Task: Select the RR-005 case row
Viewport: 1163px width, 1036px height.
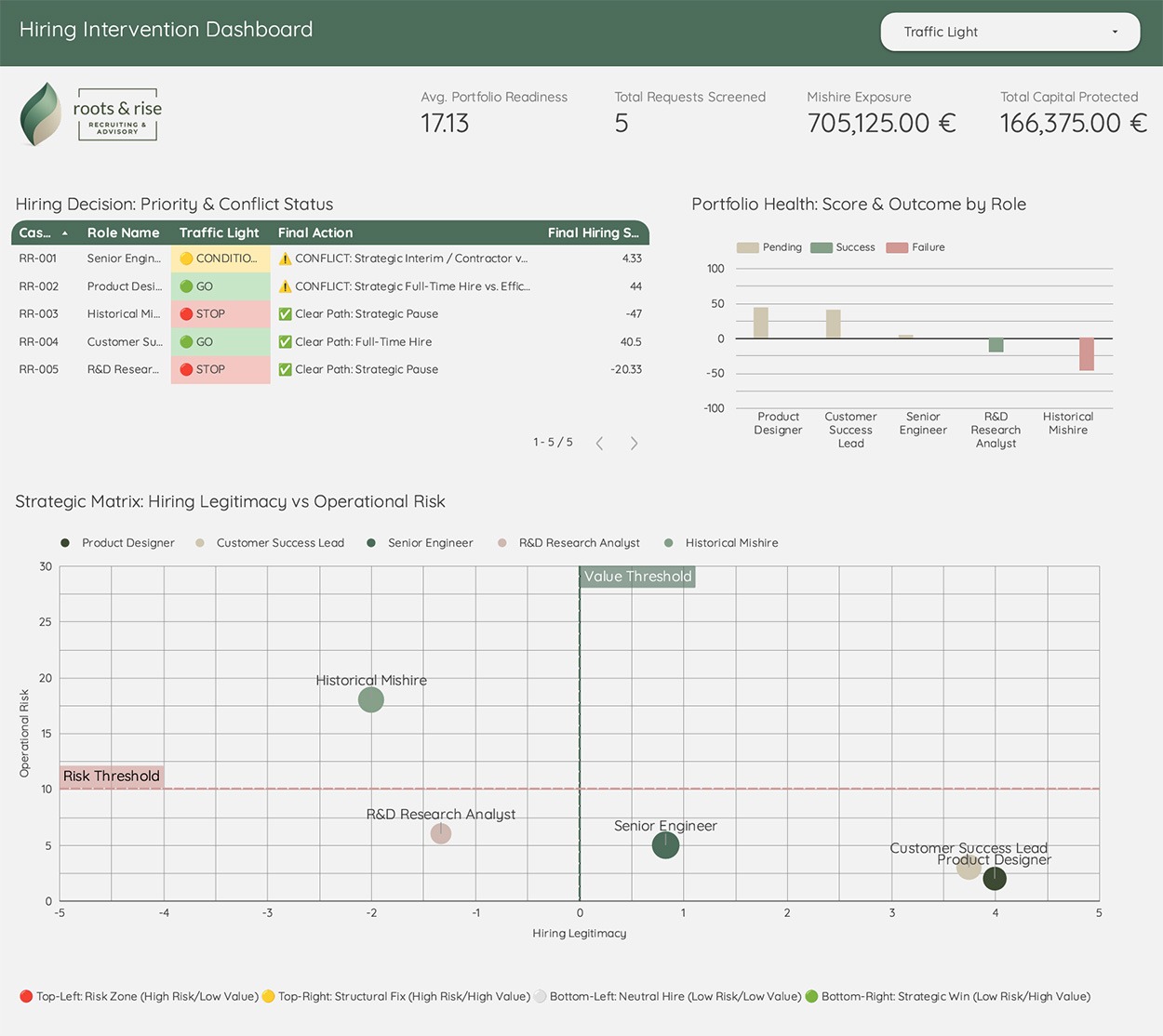Action: tap(38, 369)
